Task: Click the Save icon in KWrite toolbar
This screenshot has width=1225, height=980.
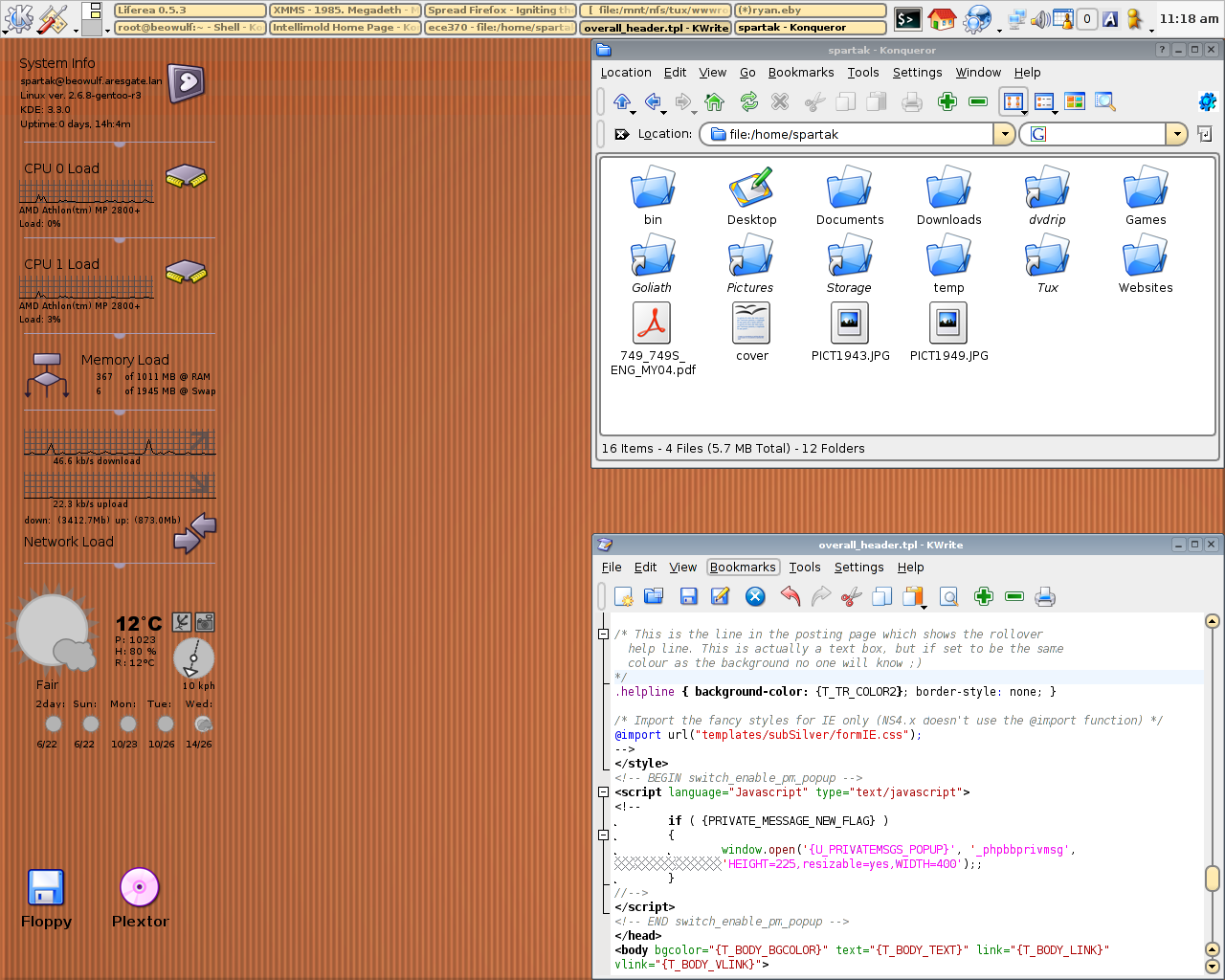Action: point(688,597)
